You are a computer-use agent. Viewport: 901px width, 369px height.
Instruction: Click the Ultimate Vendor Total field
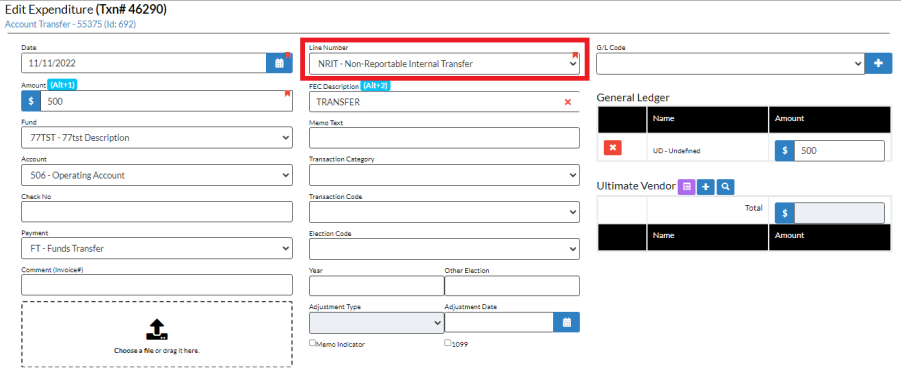click(840, 213)
